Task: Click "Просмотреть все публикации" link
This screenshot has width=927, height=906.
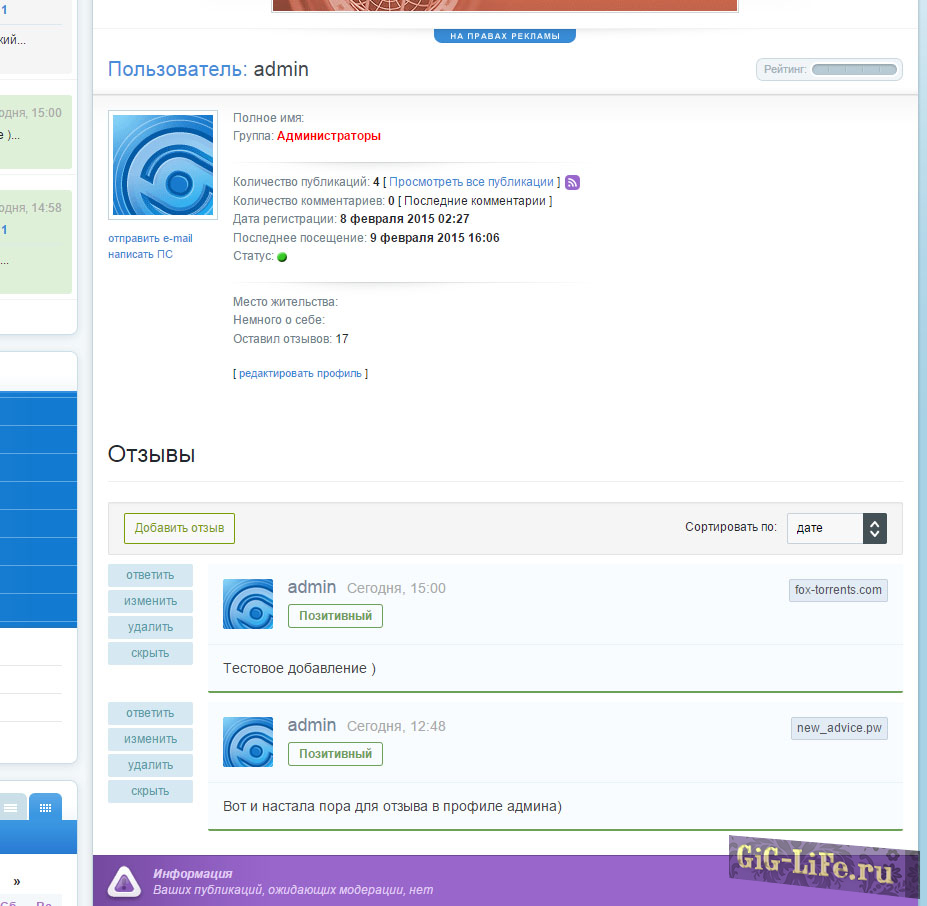Action: tap(471, 182)
